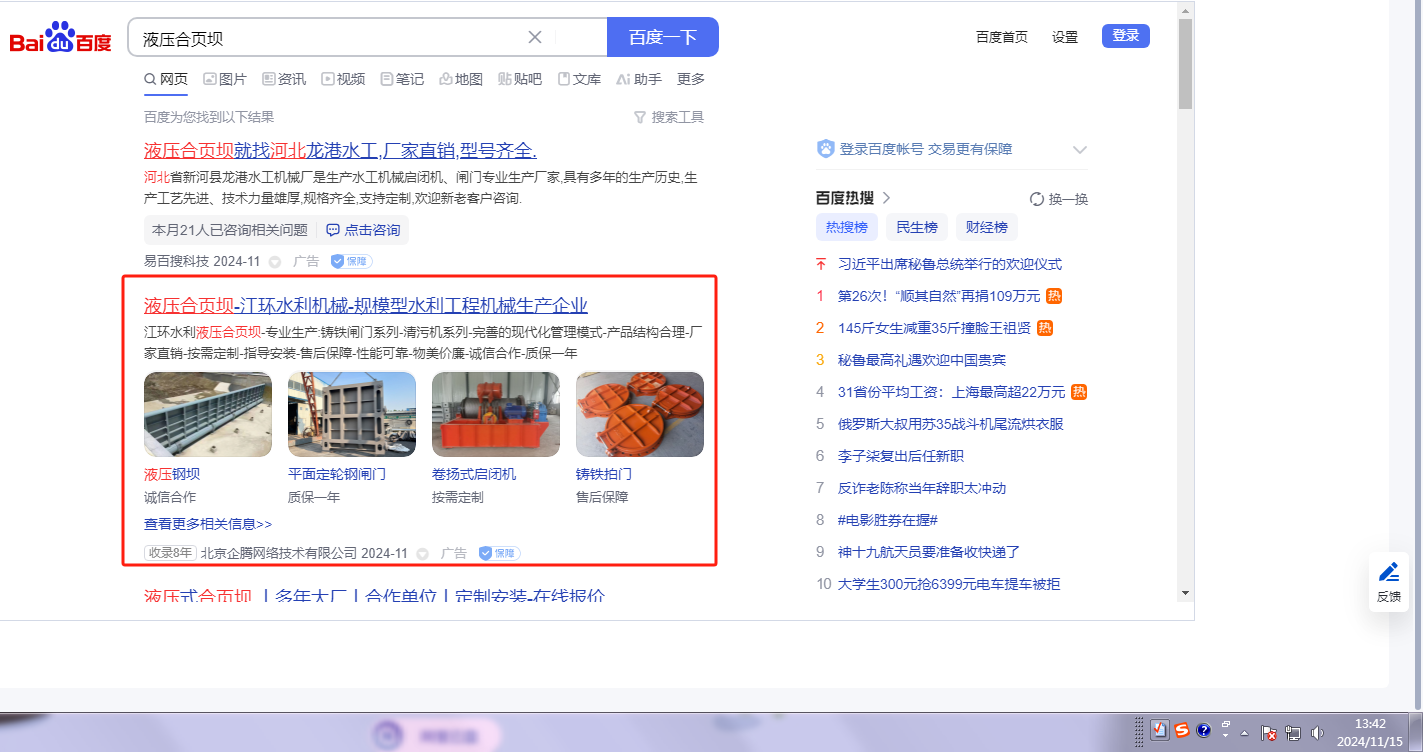This screenshot has width=1423, height=752.
Task: Expand the dropdown arrow beside 易百搜科技 2024-11
Action: [275, 262]
